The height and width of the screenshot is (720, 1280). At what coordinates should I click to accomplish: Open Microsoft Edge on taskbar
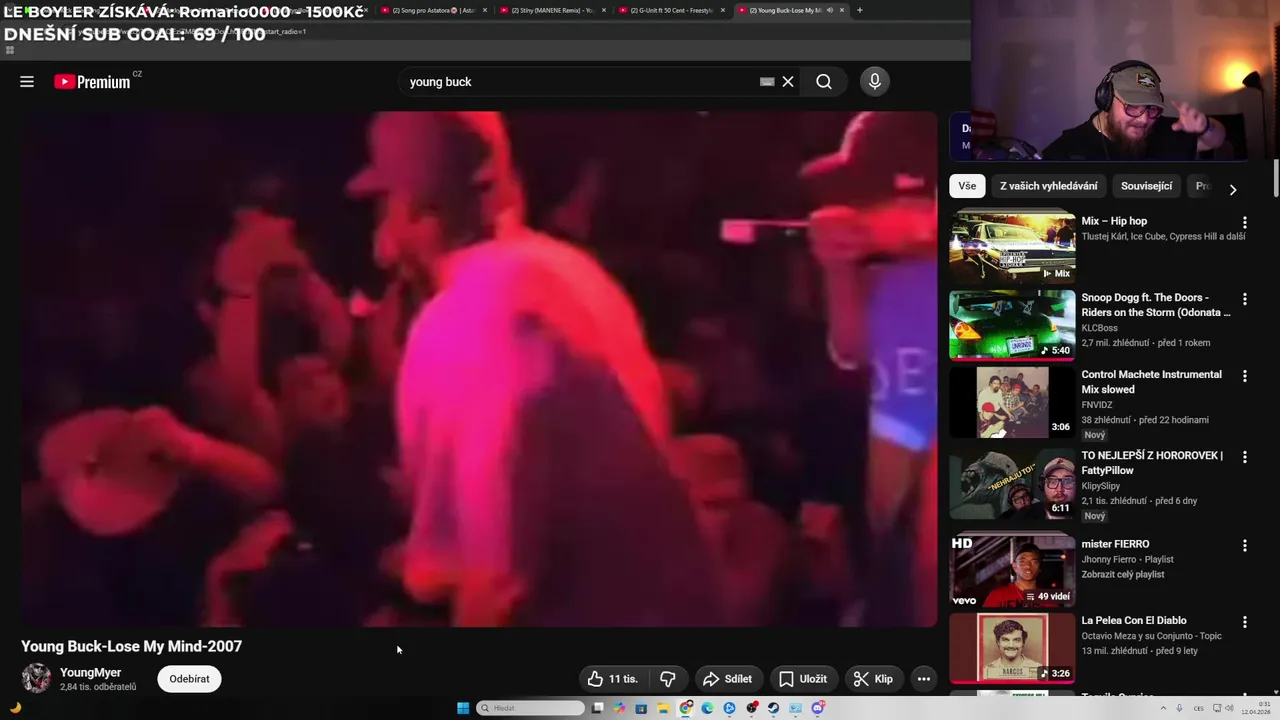pos(707,708)
